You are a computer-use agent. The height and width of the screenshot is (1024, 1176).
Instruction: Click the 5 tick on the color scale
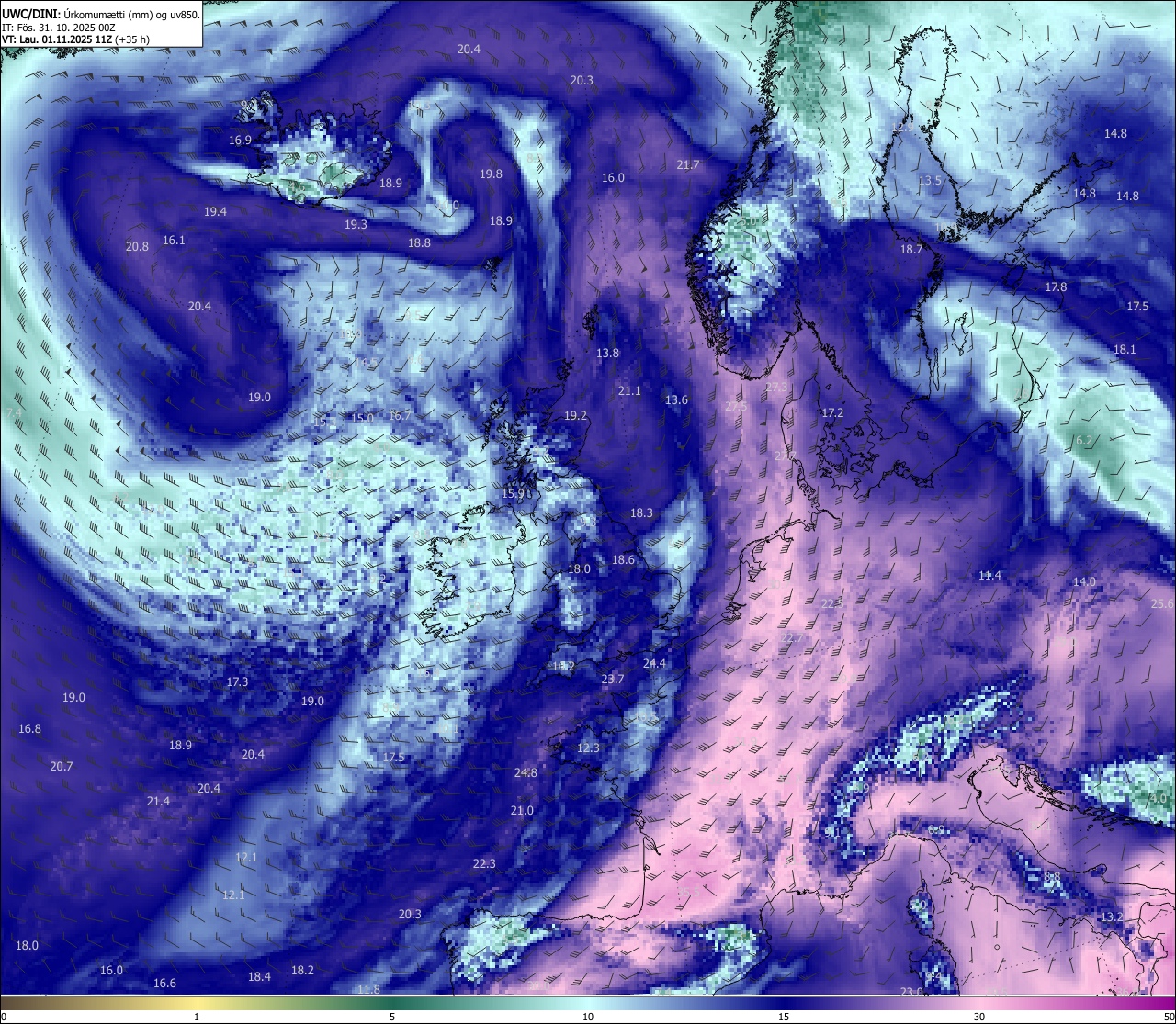point(392,1017)
